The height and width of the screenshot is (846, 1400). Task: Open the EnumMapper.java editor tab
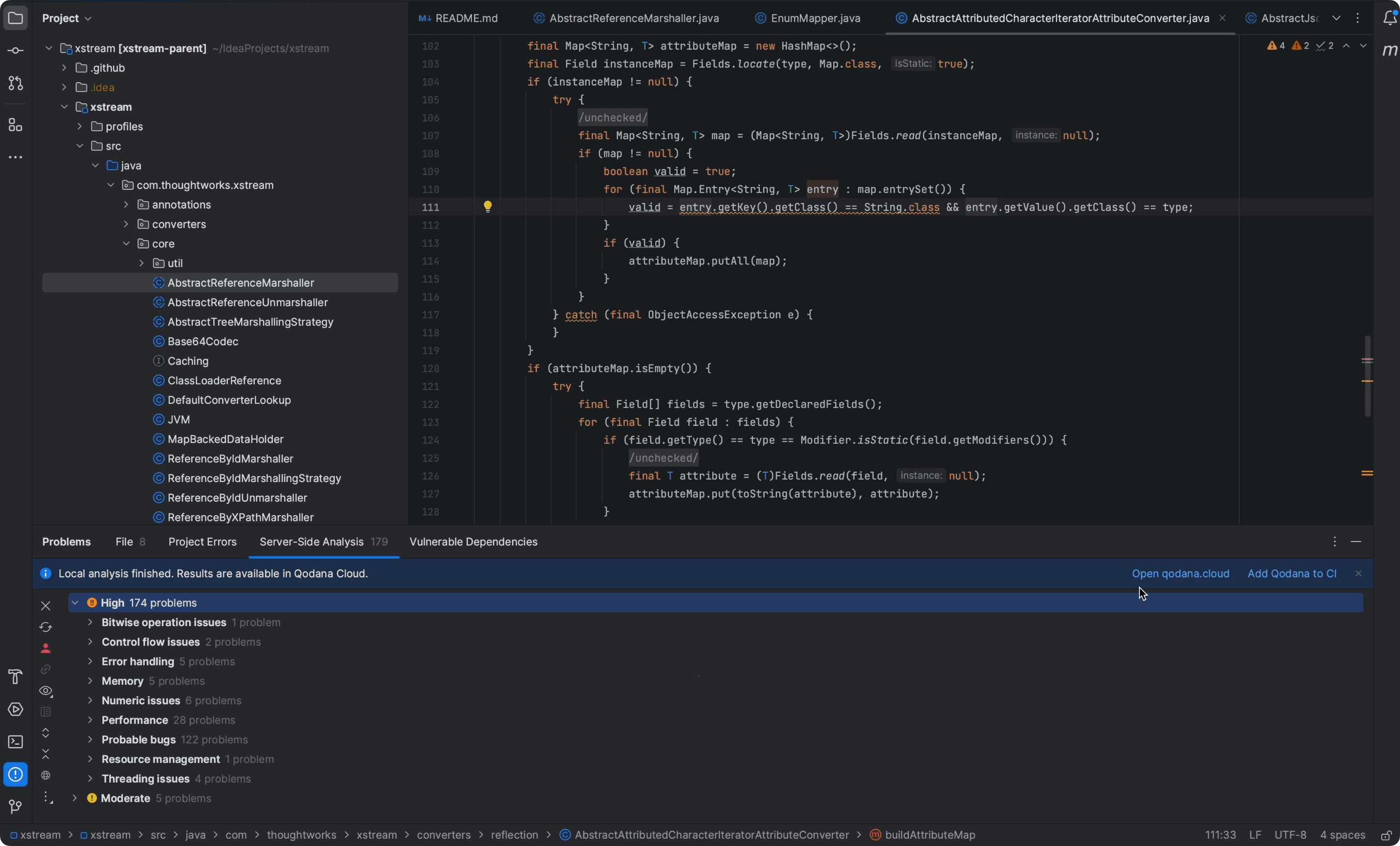pos(815,18)
